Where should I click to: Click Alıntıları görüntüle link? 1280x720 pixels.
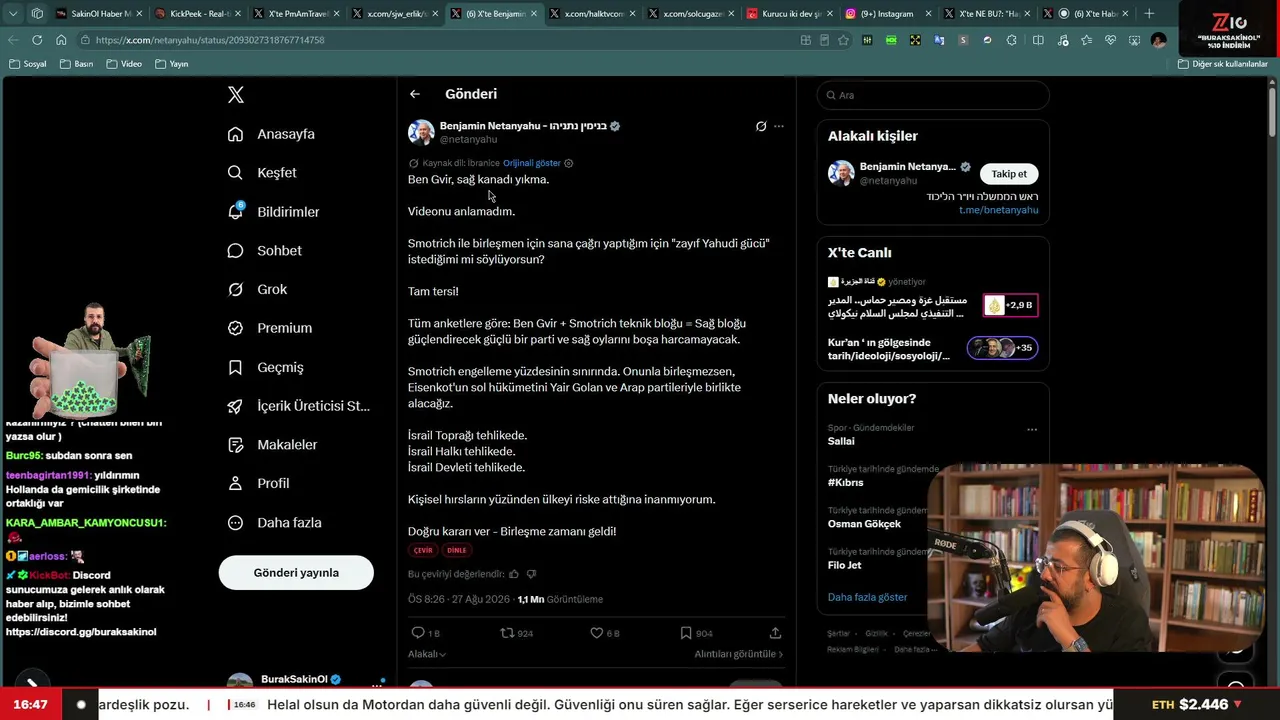pyautogui.click(x=739, y=654)
